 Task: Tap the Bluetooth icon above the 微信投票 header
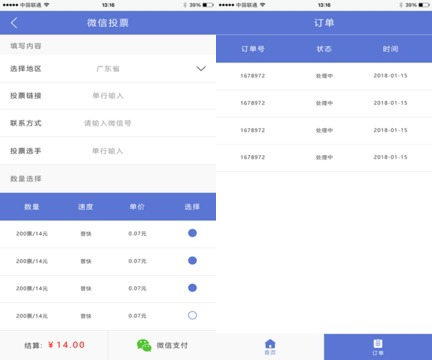(185, 5)
